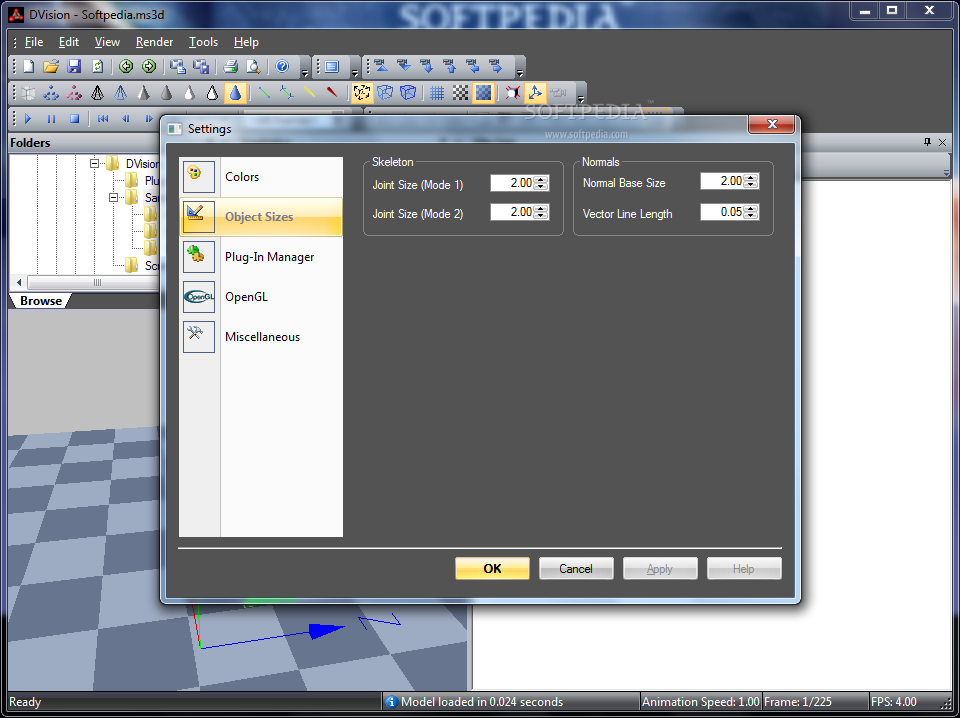Click the solid blue cube icon
This screenshot has width=960, height=718.
(x=408, y=92)
